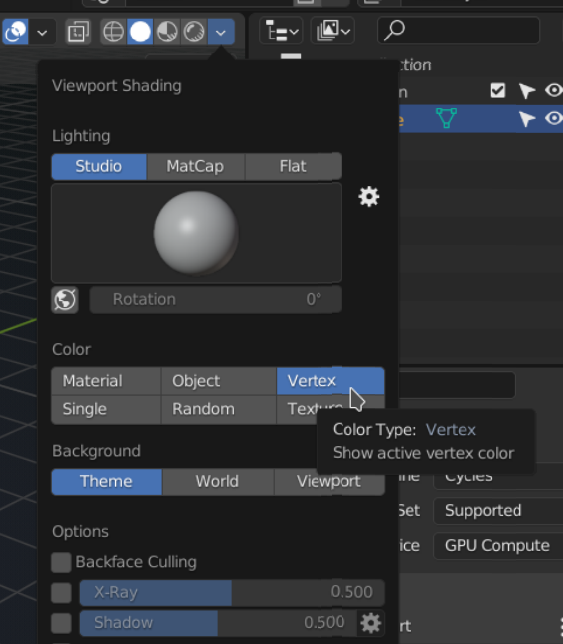Toggle world space lighting globe icon

(x=65, y=299)
